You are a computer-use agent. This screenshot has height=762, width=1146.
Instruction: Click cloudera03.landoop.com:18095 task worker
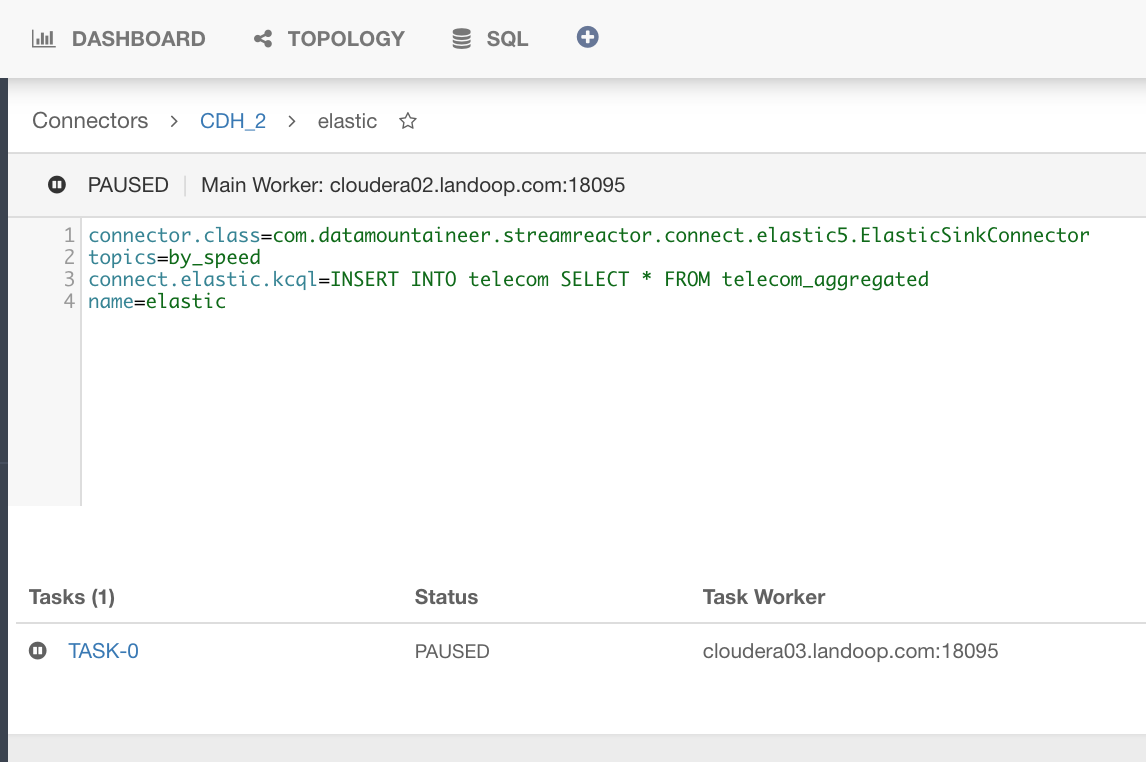[850, 651]
